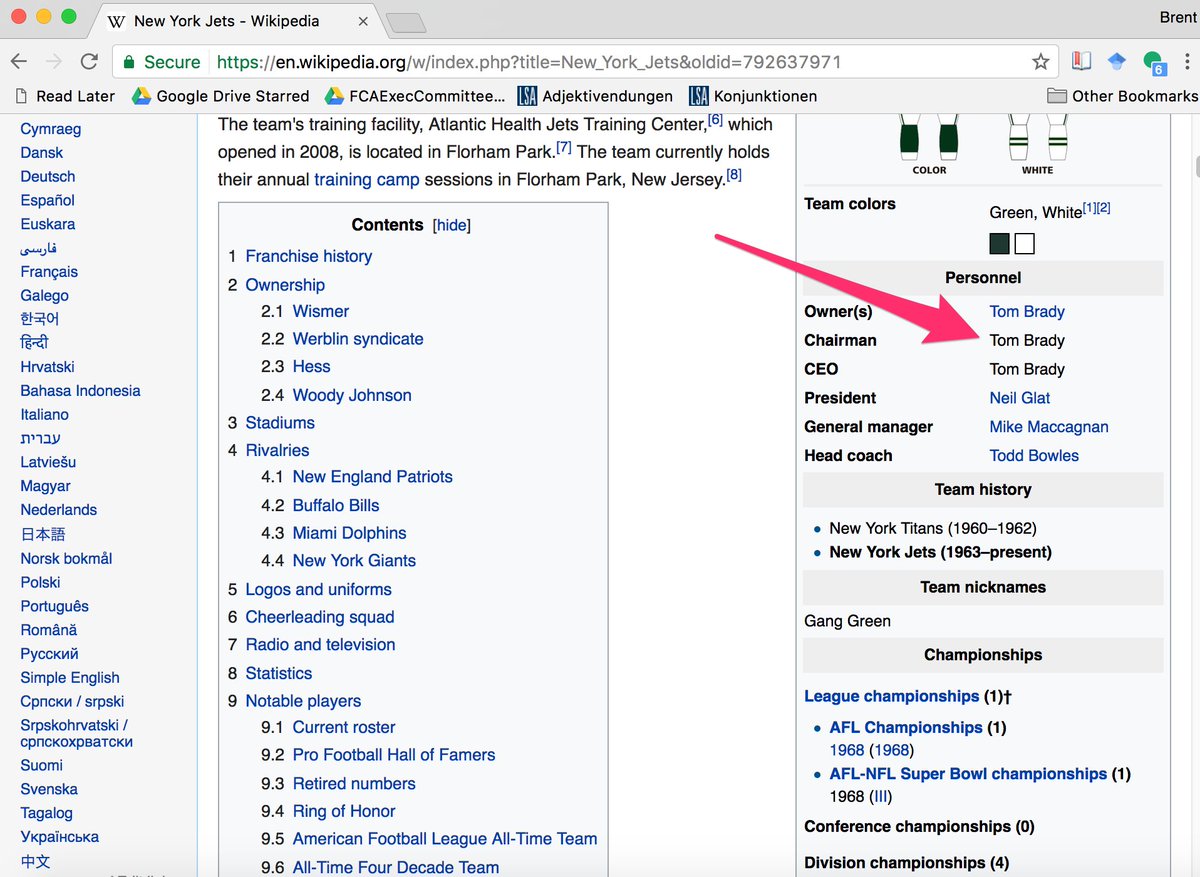1200x877 pixels.
Task: Jump to Buffalo Bills subsection
Action: (336, 505)
